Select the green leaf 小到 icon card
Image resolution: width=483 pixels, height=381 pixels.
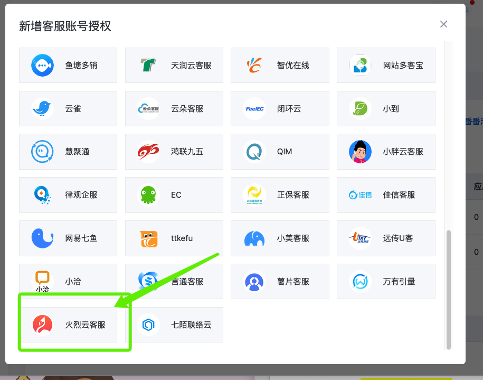[x=386, y=108]
